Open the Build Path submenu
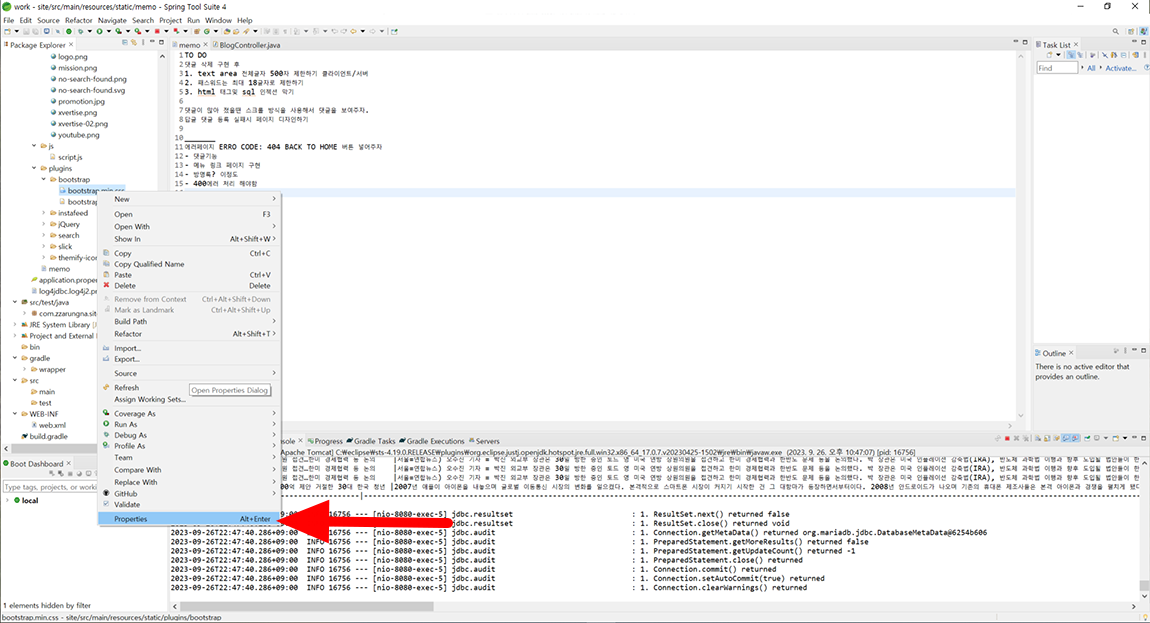Screen dimensions: 1150x623 click(188, 321)
